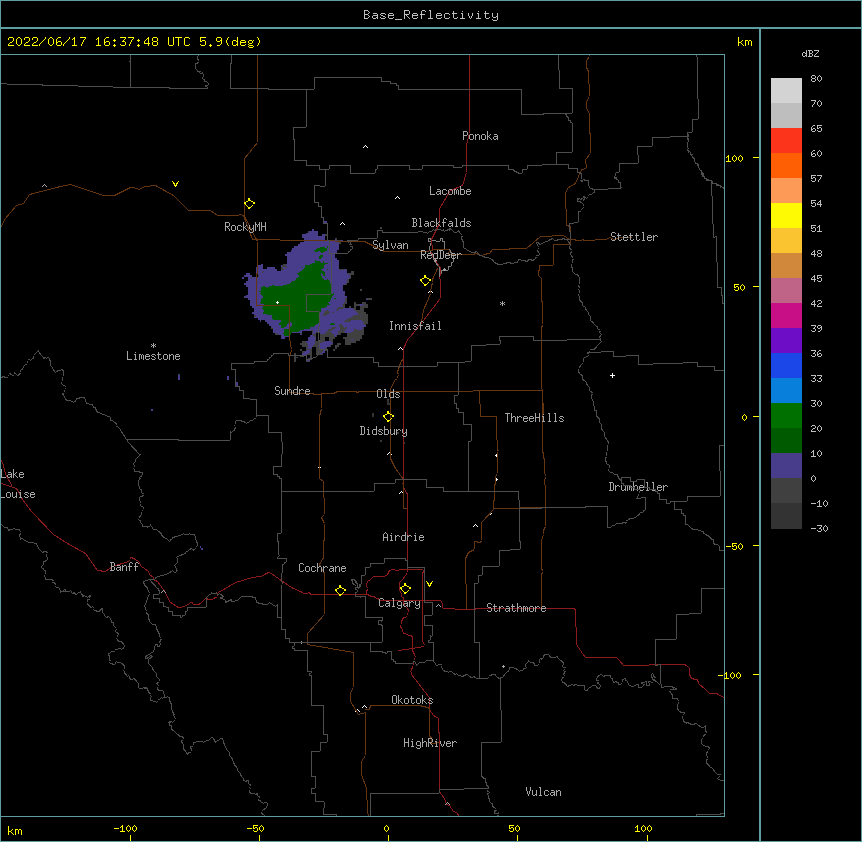Select the blue 36–33 dBZ legend swatch
Image resolution: width=862 pixels, height=842 pixels.
pos(786,365)
